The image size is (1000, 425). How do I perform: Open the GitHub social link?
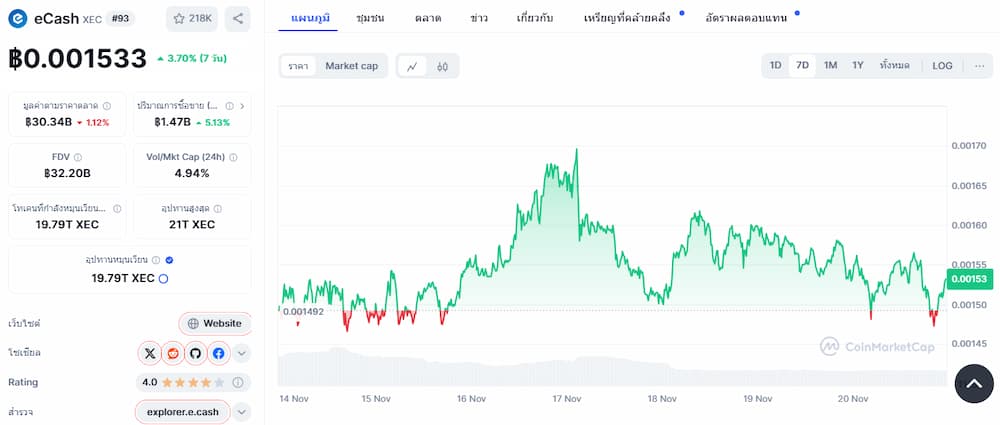pos(196,353)
